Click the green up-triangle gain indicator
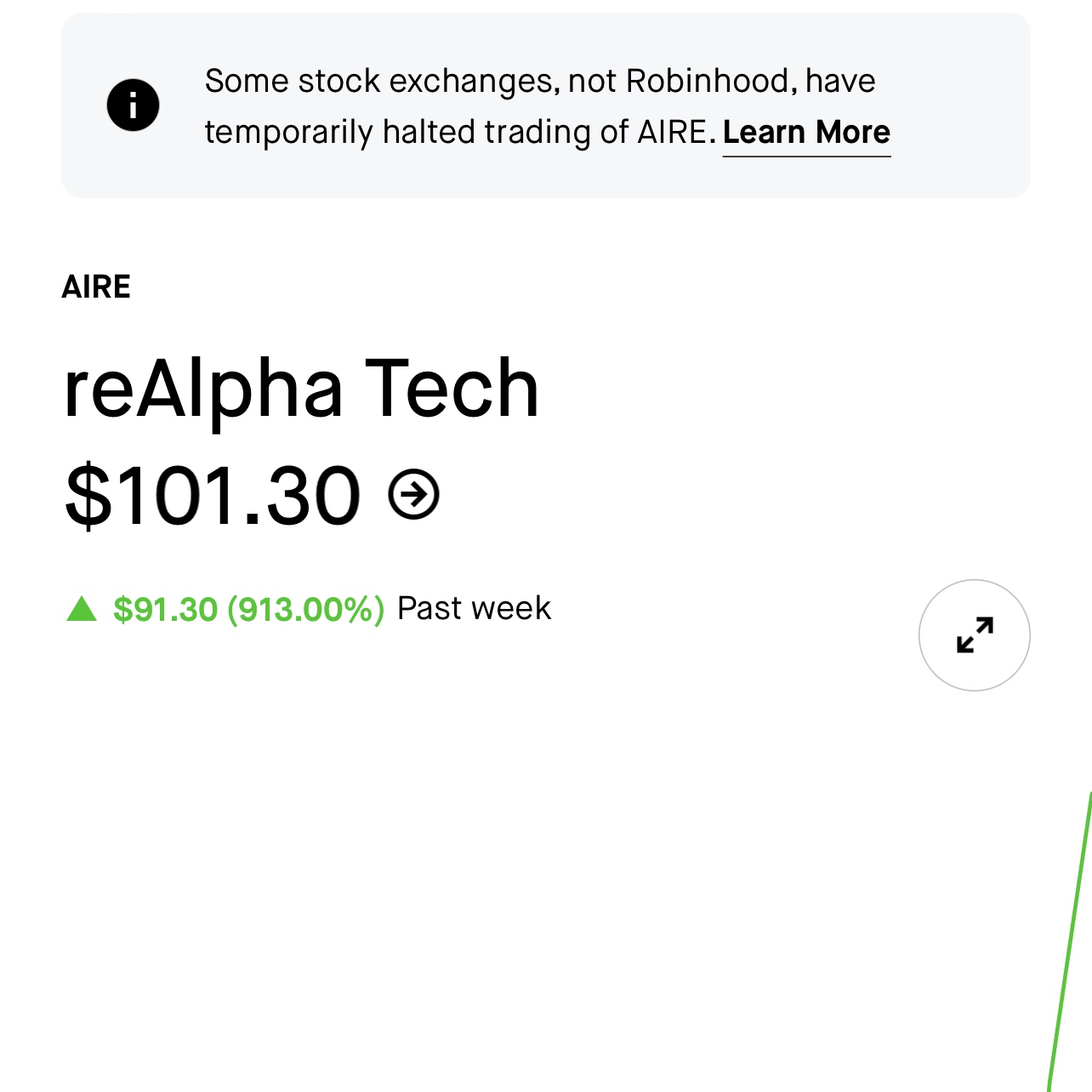 [82, 609]
